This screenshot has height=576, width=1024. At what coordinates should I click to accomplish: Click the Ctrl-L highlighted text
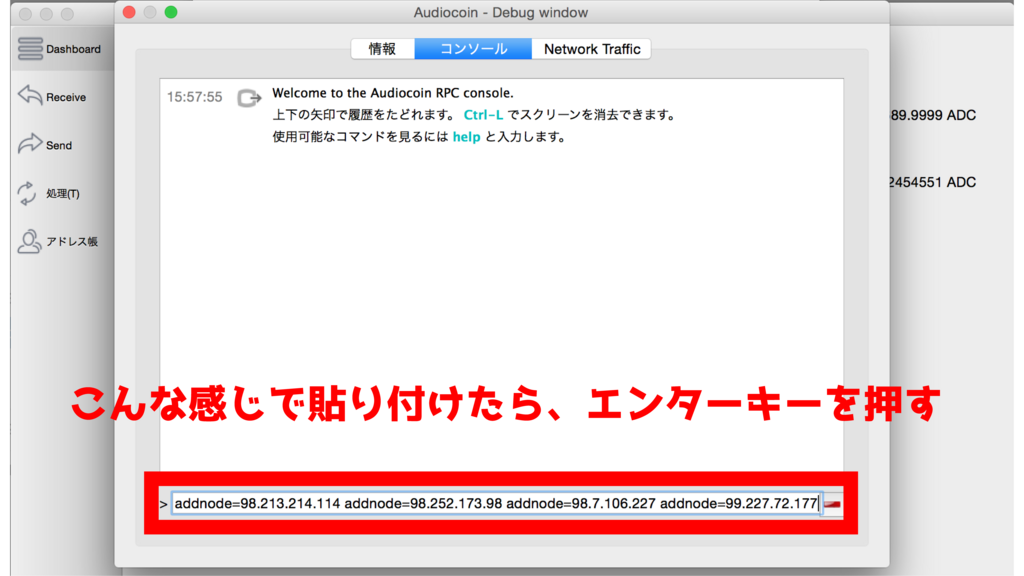click(x=483, y=115)
